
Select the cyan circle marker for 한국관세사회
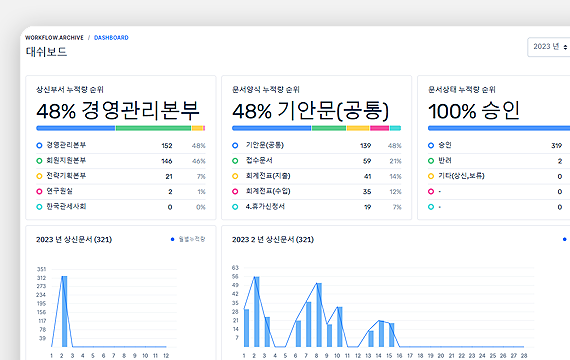tap(39, 207)
